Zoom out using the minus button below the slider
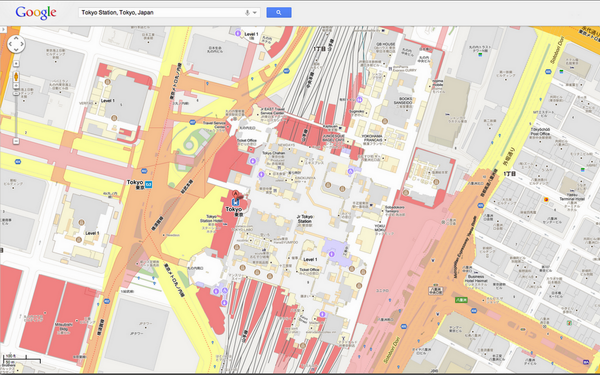Screen dimensions: 600x375 (x=16, y=141)
